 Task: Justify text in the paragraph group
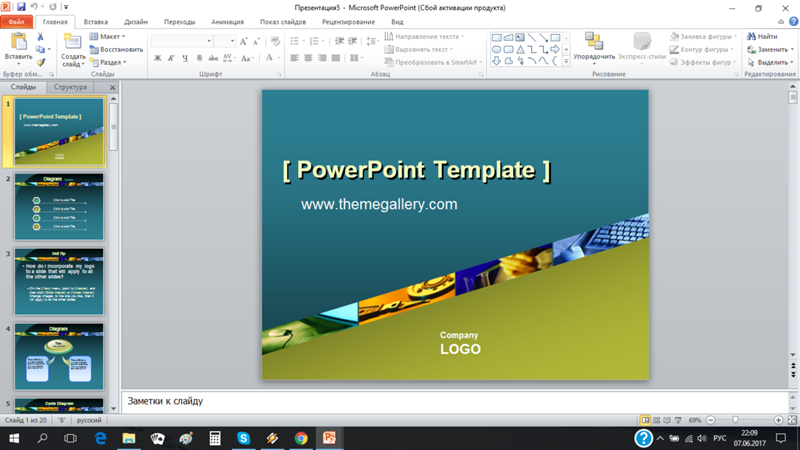pos(335,58)
